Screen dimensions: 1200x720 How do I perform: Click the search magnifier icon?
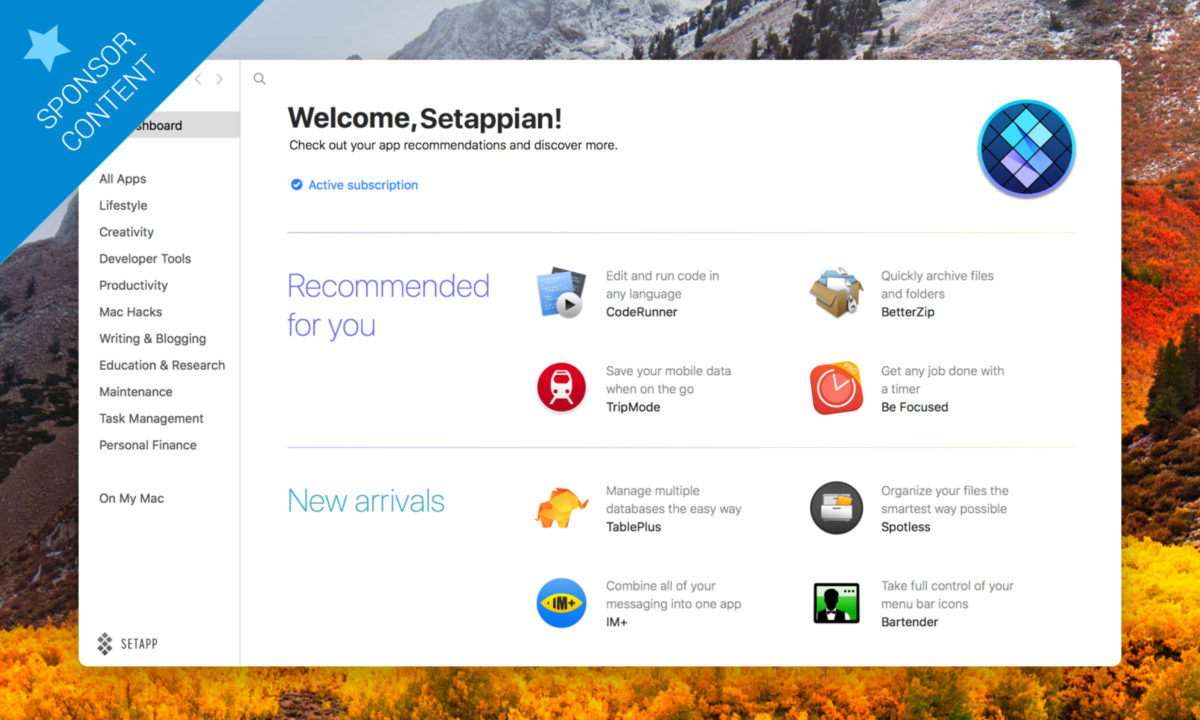click(x=259, y=79)
